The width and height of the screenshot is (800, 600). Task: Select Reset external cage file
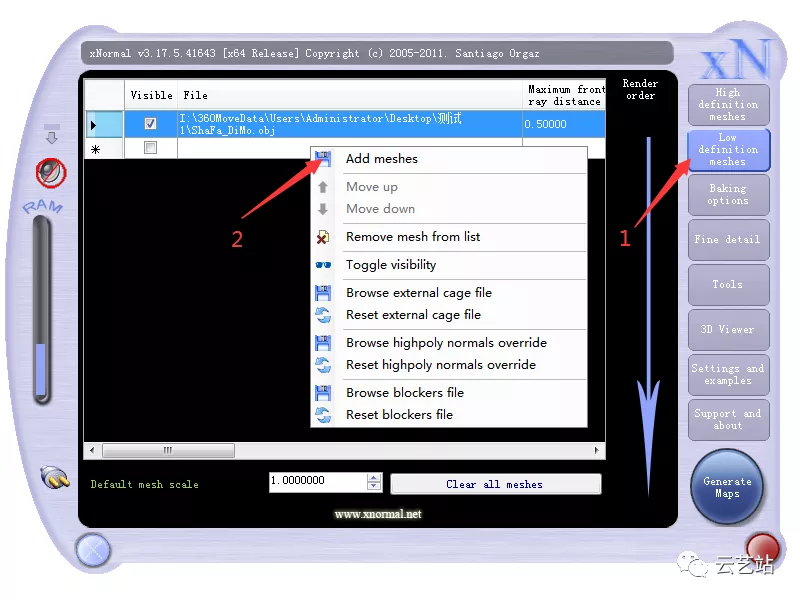coord(449,315)
